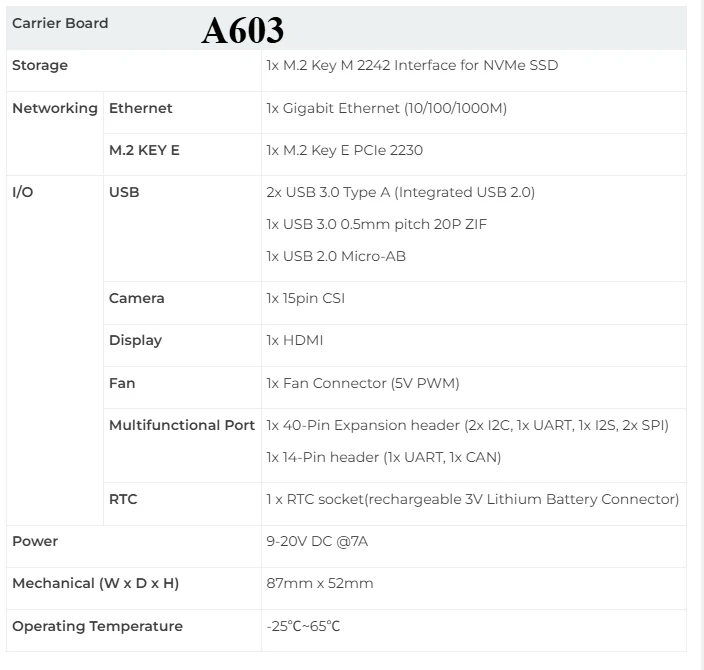Select the Storage row label
This screenshot has width=704, height=670.
pyautogui.click(x=40, y=66)
